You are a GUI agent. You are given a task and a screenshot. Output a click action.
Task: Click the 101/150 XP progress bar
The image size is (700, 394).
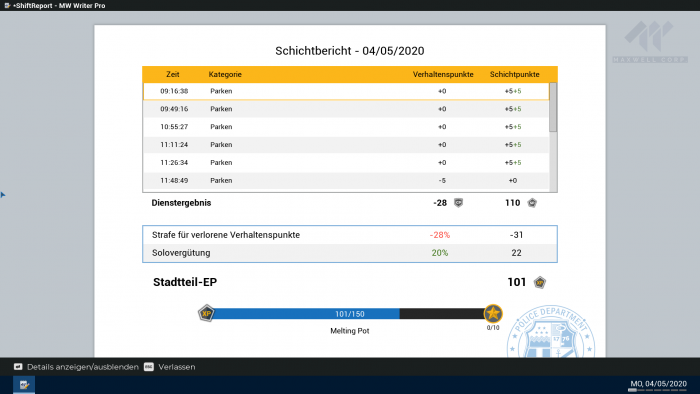[x=350, y=314]
